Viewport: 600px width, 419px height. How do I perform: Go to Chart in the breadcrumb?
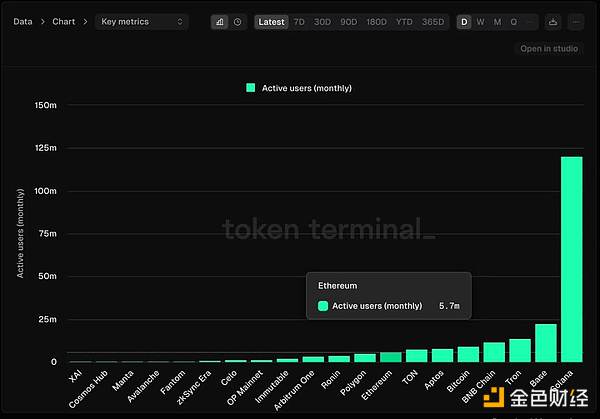(x=65, y=21)
